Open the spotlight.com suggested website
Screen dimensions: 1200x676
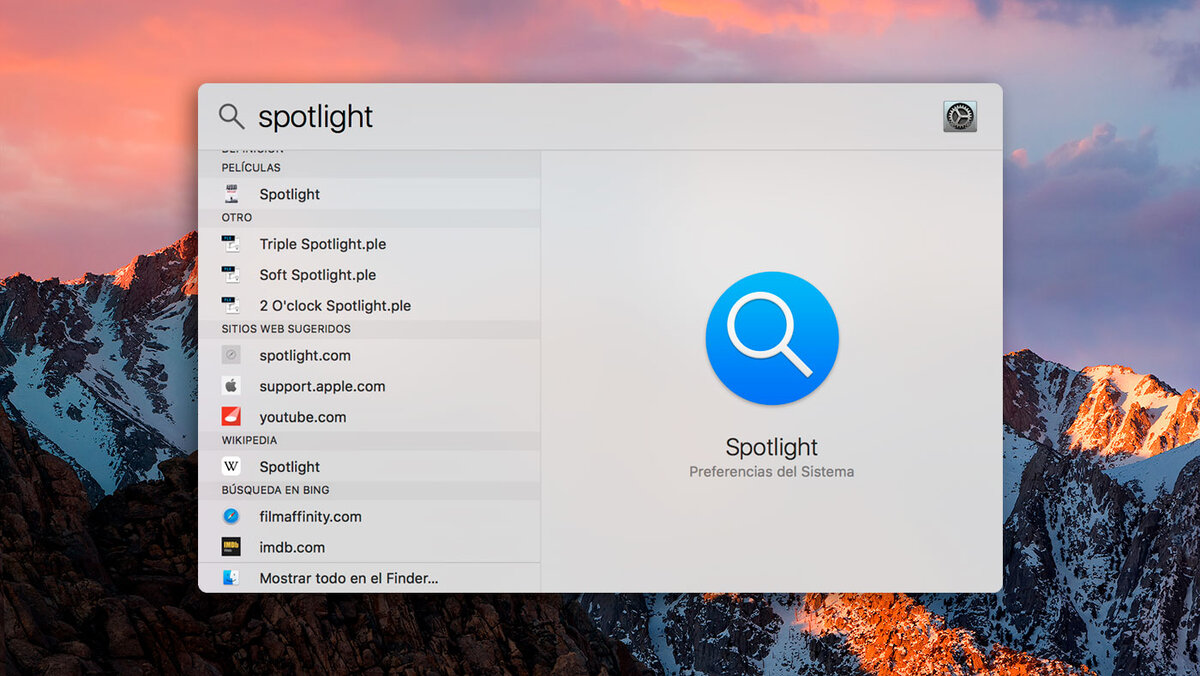(x=369, y=355)
